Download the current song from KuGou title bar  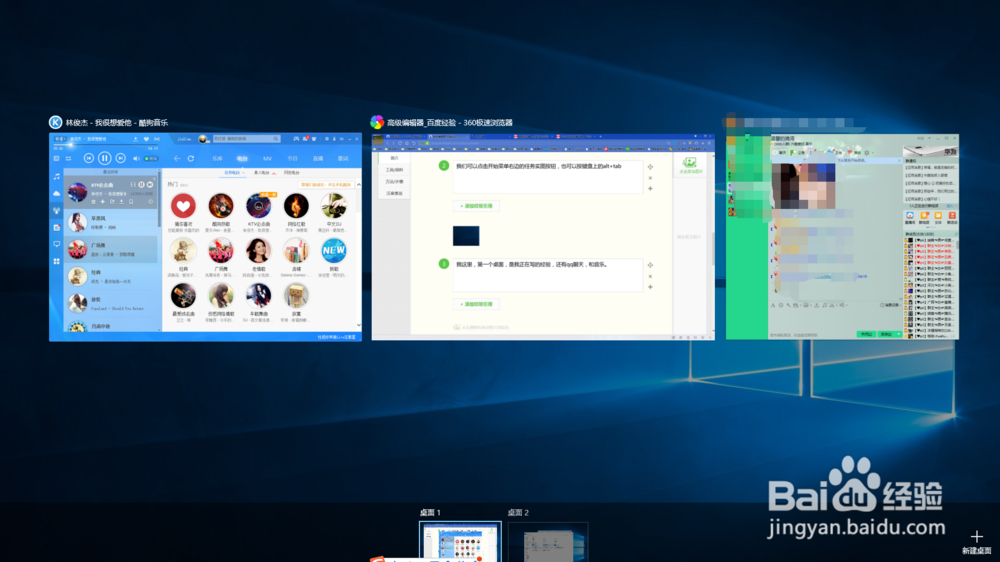tap(135, 139)
